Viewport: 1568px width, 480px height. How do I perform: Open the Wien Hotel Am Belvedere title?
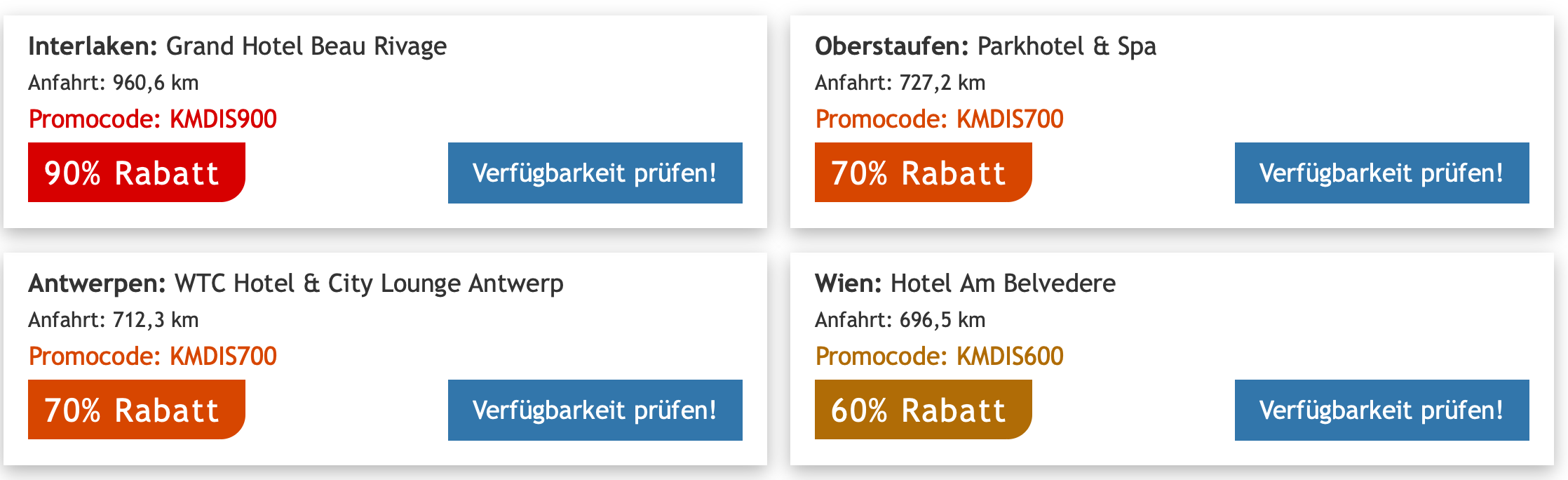(965, 284)
